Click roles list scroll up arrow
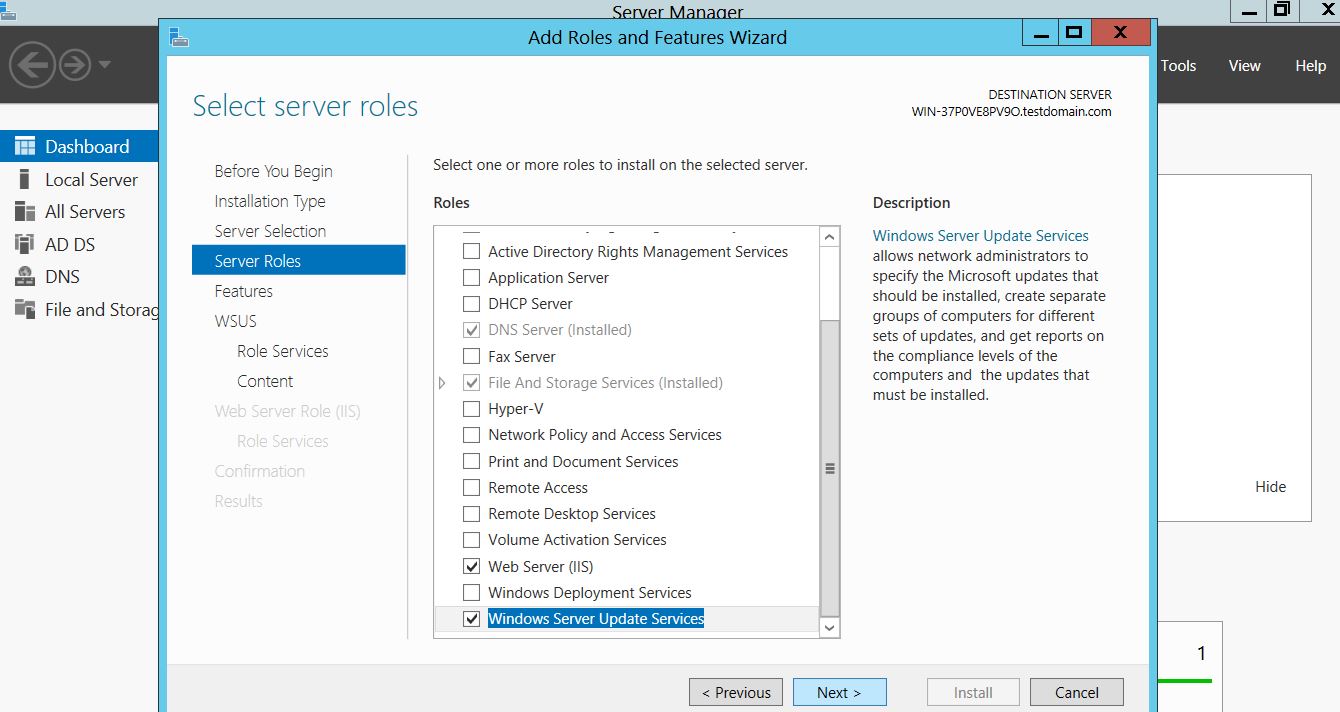This screenshot has width=1340, height=712. coord(829,238)
